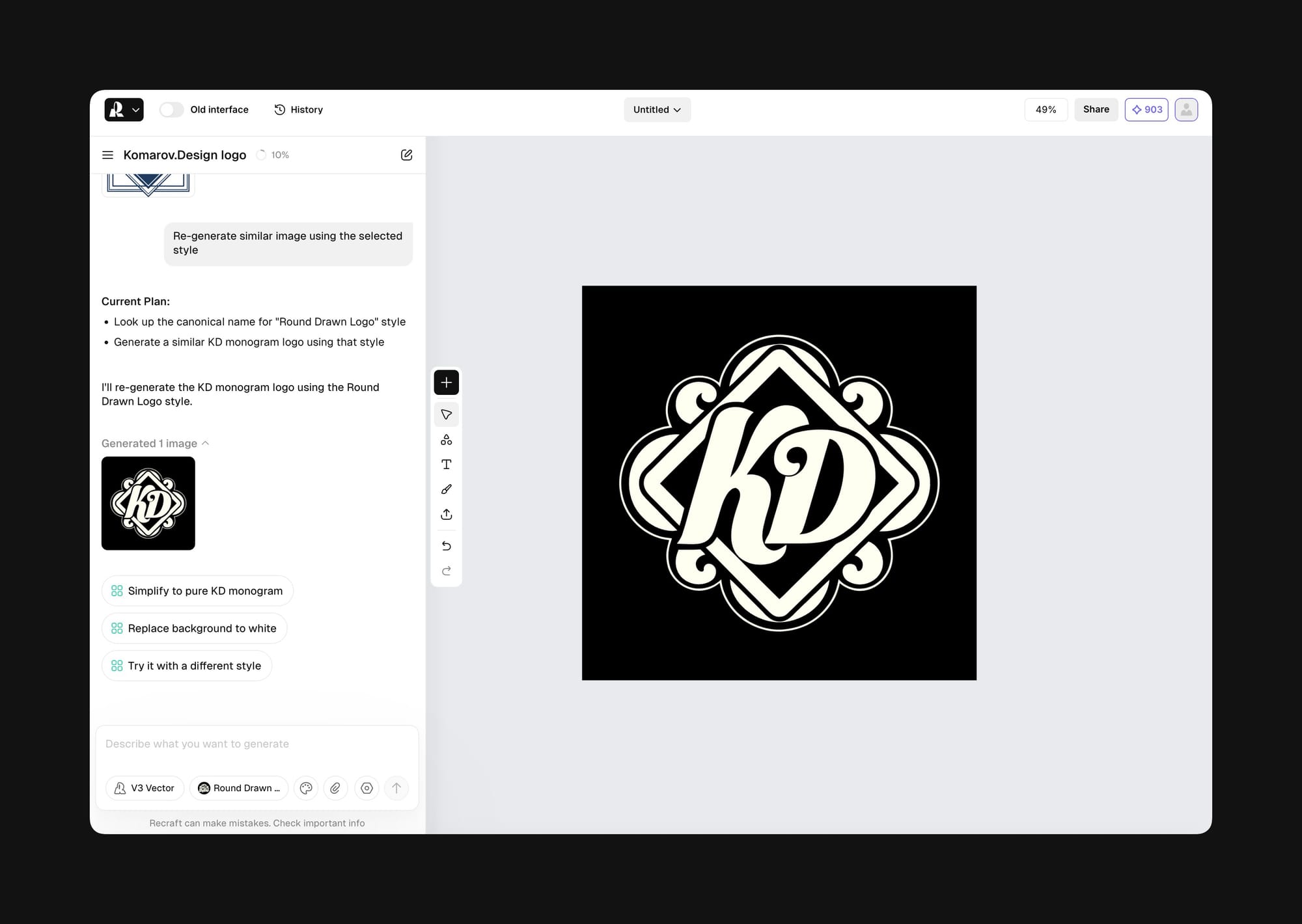Expand the Recraft logo menu
Image resolution: width=1302 pixels, height=924 pixels.
click(x=124, y=109)
